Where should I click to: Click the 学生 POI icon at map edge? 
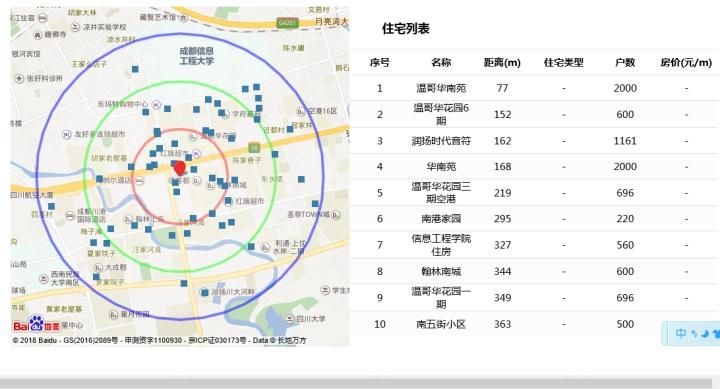pyautogui.click(x=325, y=290)
